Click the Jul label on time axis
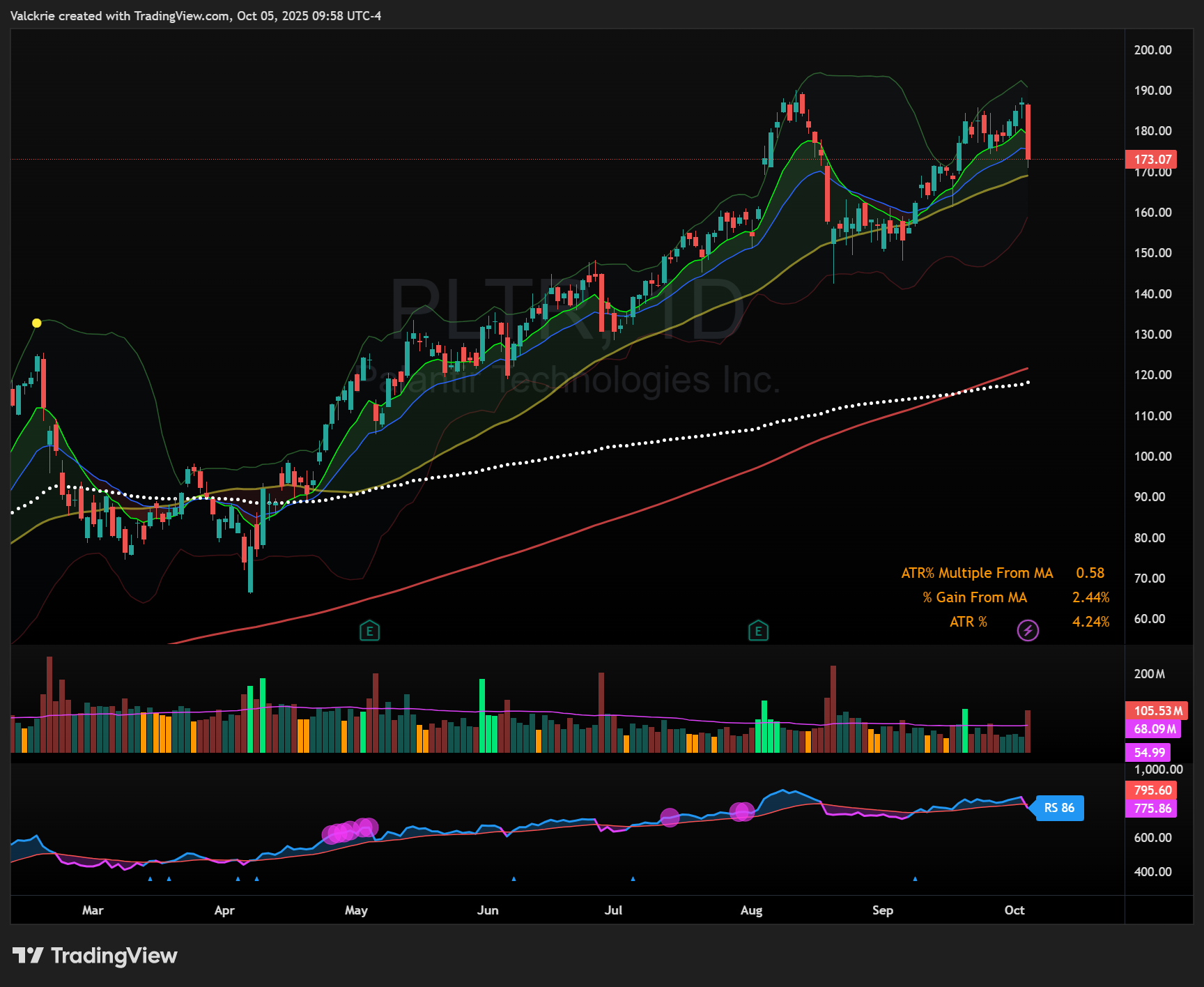The width and height of the screenshot is (1204, 987). (613, 910)
